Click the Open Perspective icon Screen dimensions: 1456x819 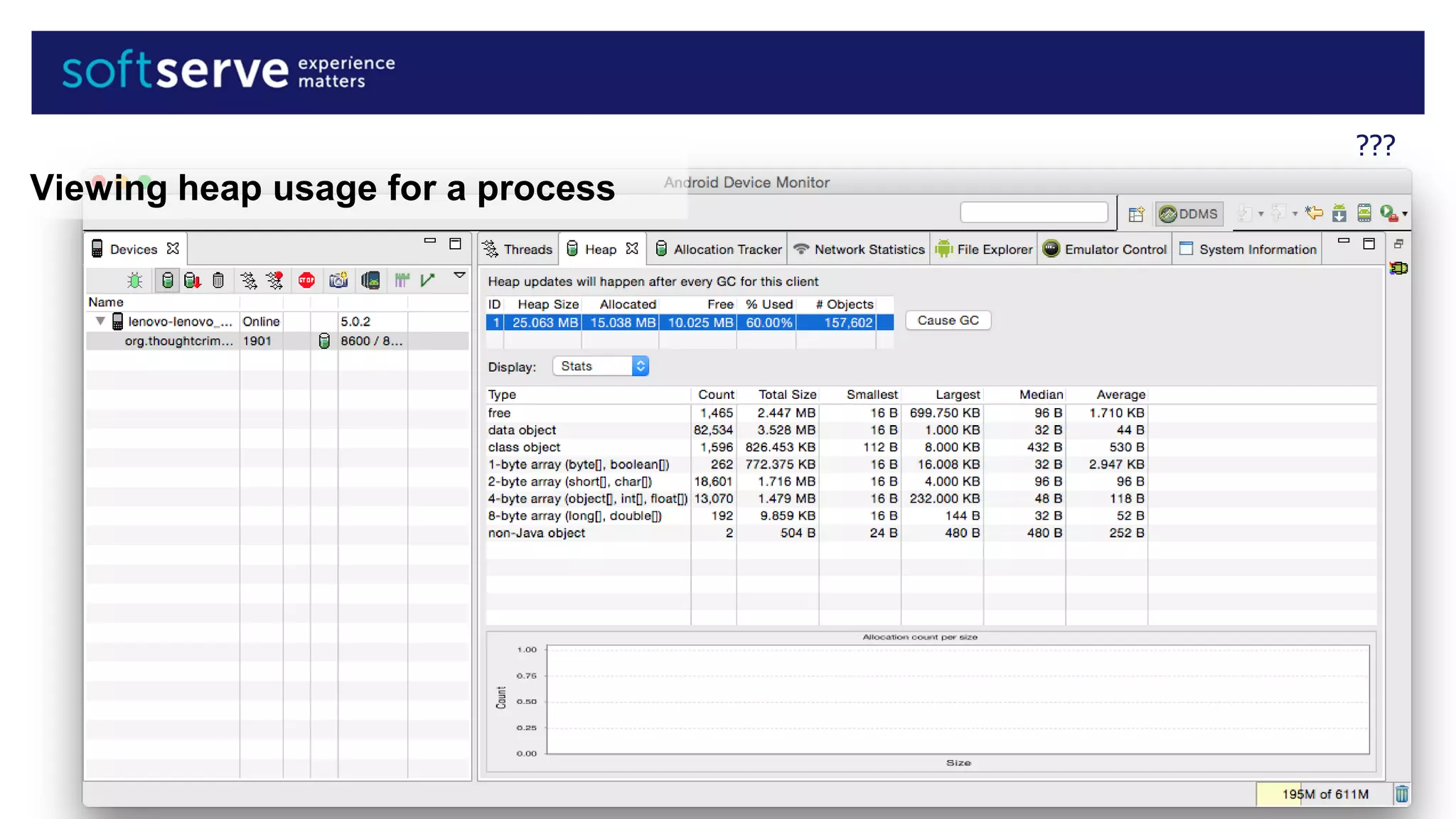[x=1135, y=214]
